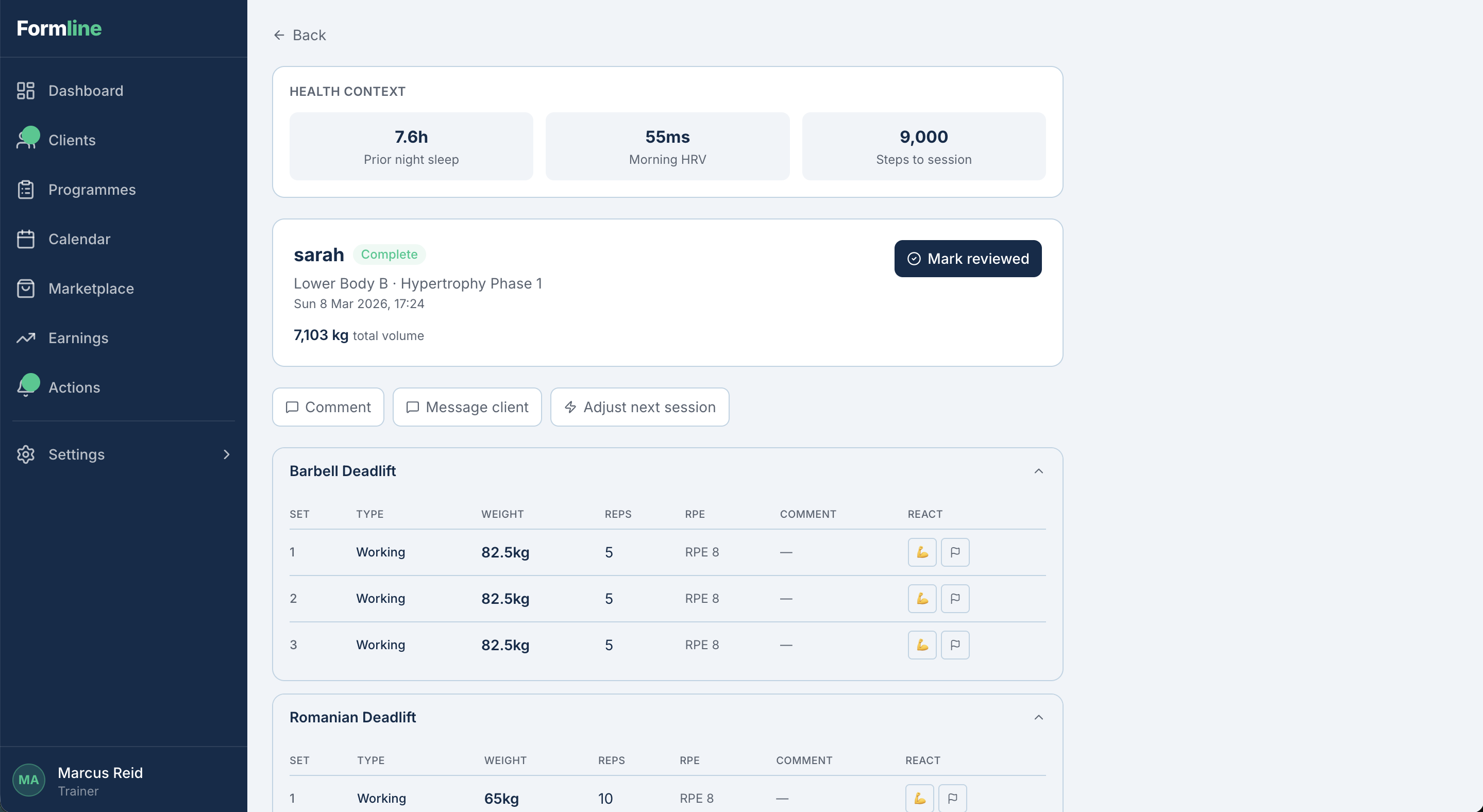Viewport: 1483px width, 812px height.
Task: Expand the Settings submenu chevron
Action: point(226,454)
